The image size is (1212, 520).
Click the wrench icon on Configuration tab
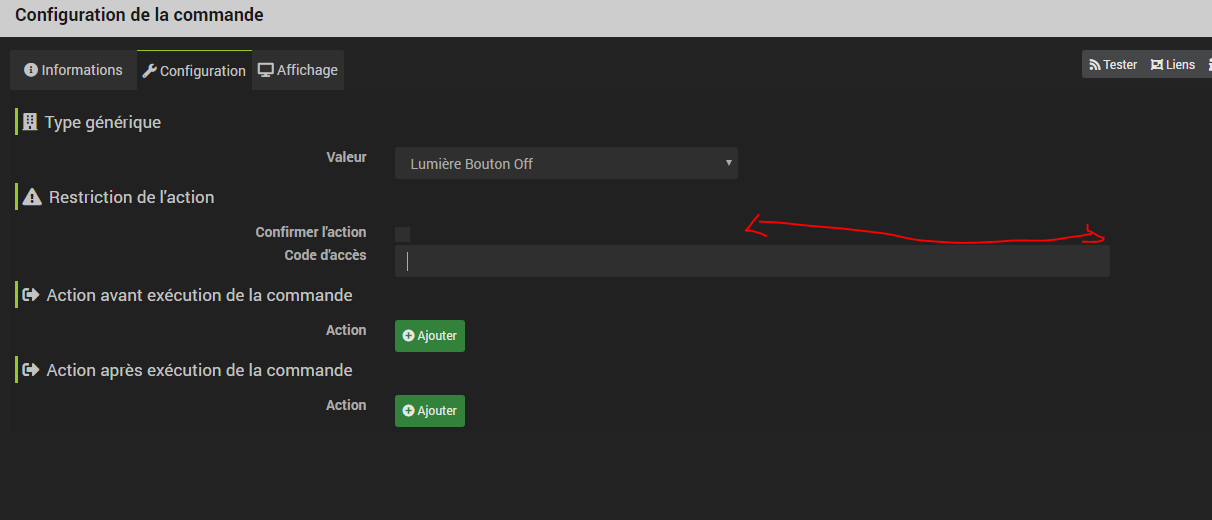[x=150, y=71]
